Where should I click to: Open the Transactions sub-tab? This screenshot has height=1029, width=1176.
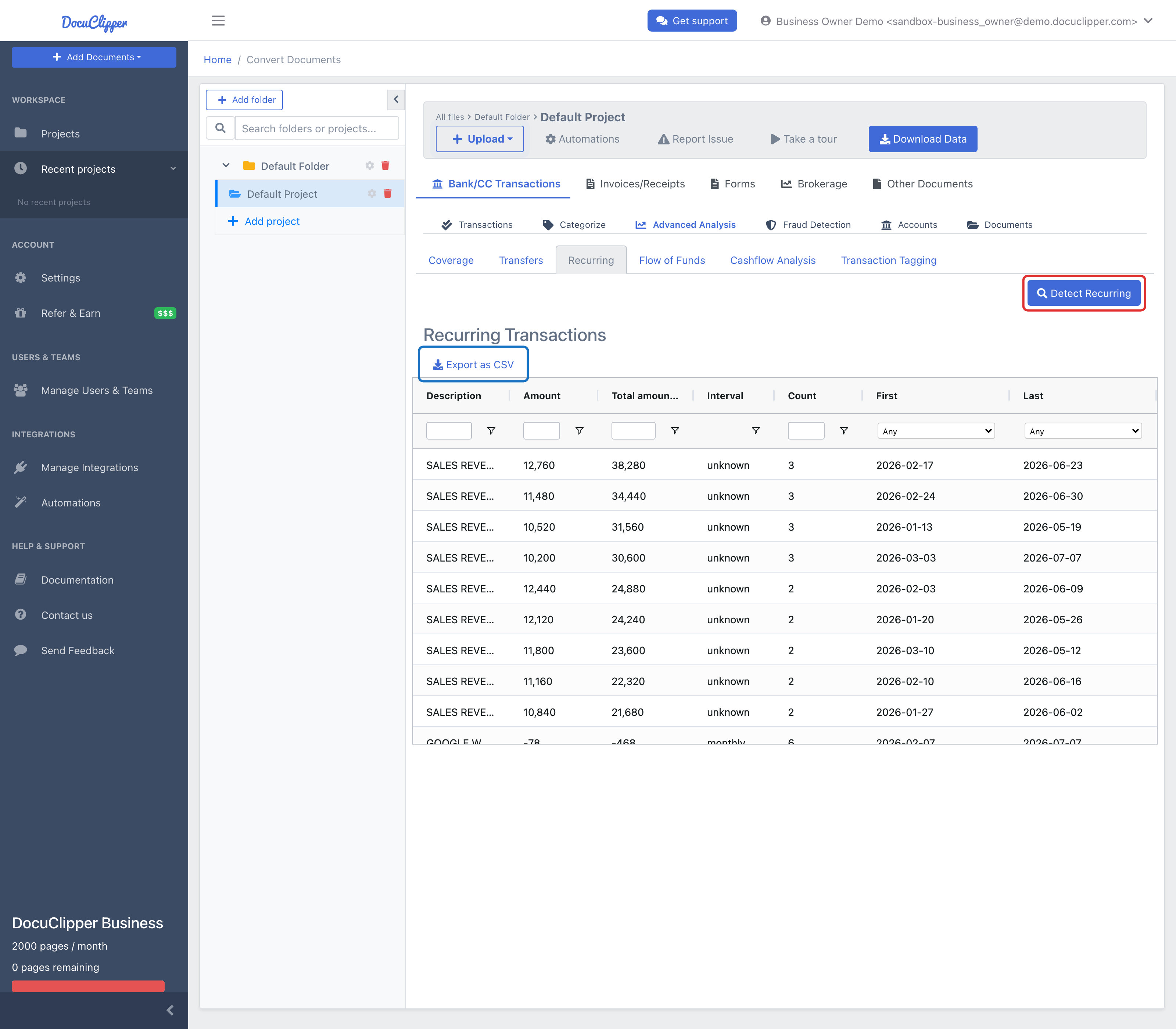[477, 225]
